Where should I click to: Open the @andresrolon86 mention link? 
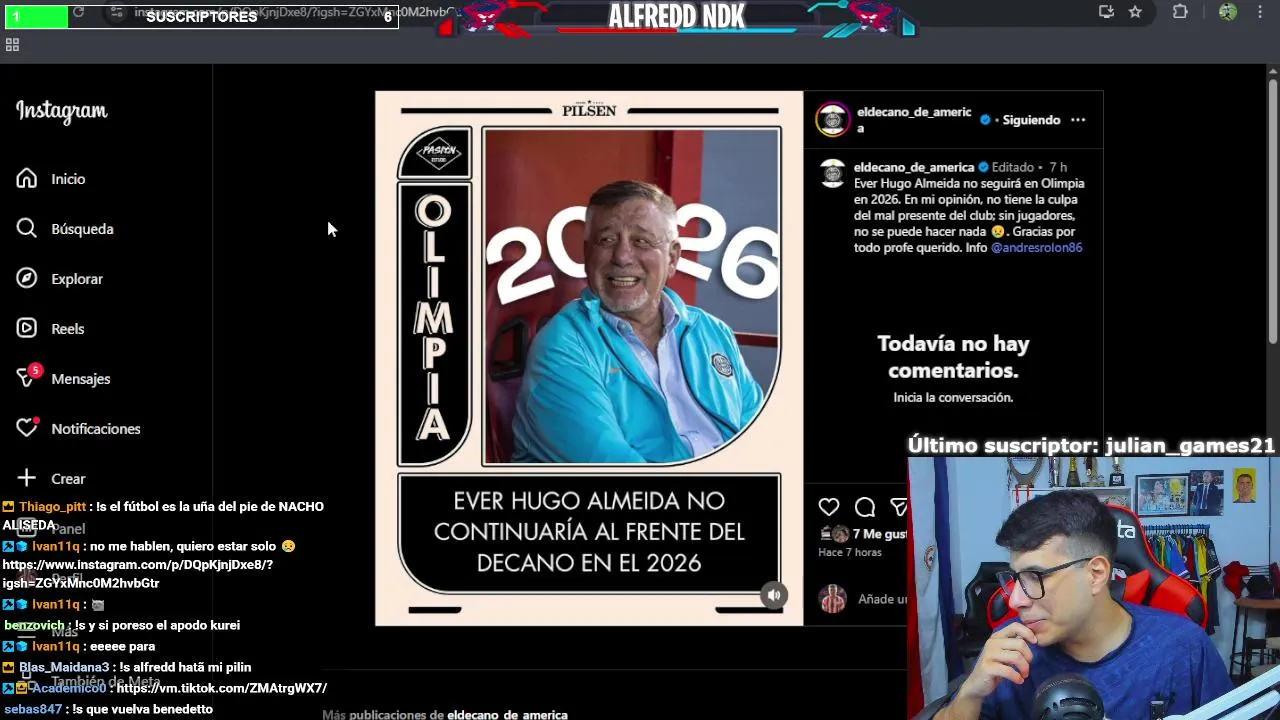tap(1037, 247)
